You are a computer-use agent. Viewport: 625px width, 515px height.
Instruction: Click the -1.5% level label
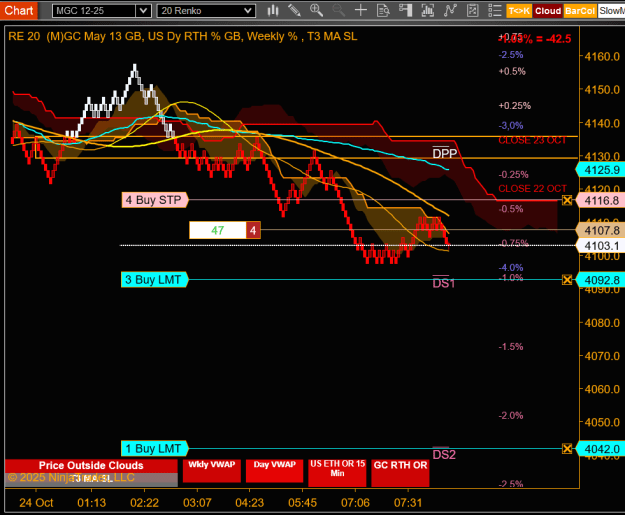click(511, 347)
